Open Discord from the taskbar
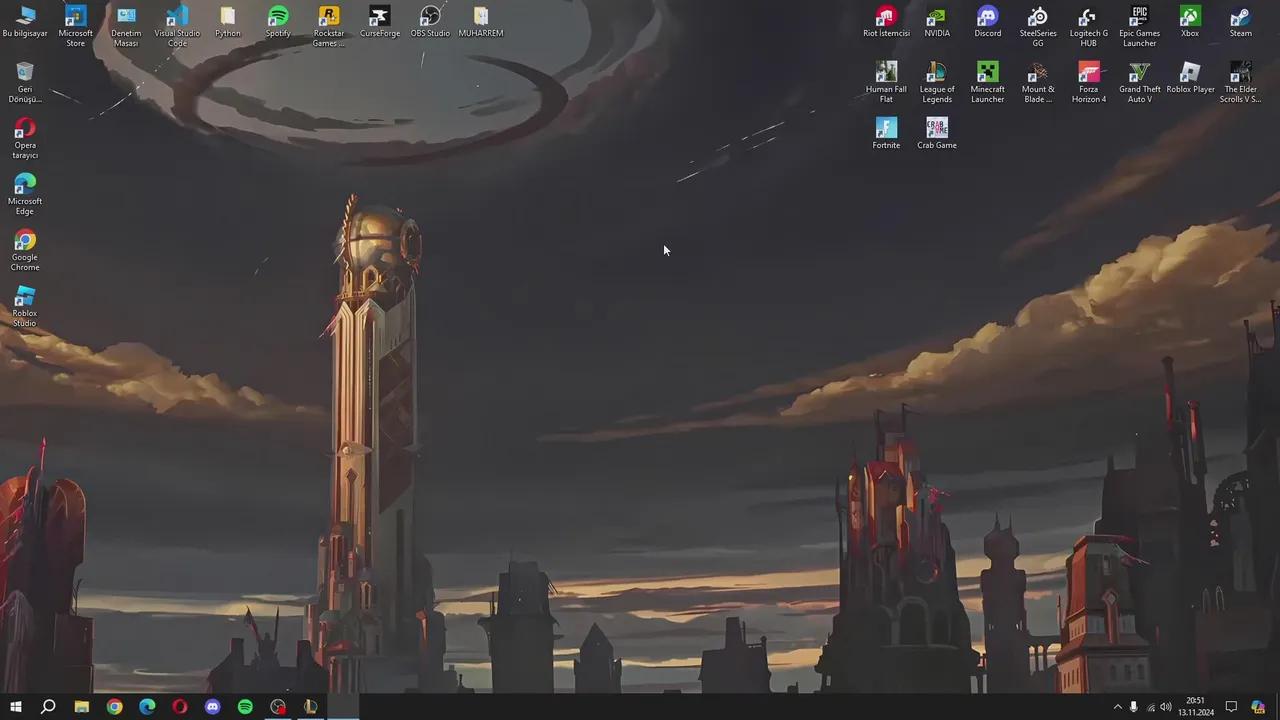The height and width of the screenshot is (720, 1280). tap(213, 707)
